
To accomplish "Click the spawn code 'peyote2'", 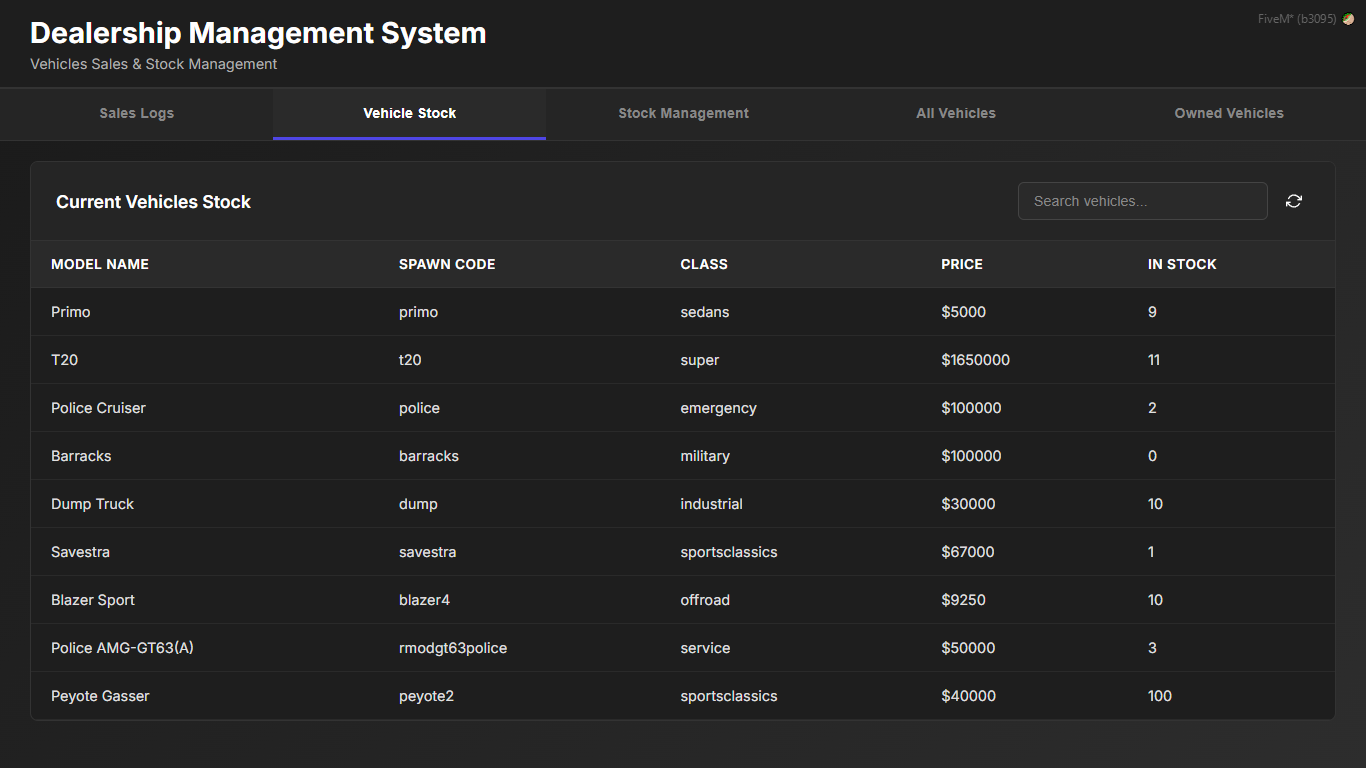I will 426,696.
